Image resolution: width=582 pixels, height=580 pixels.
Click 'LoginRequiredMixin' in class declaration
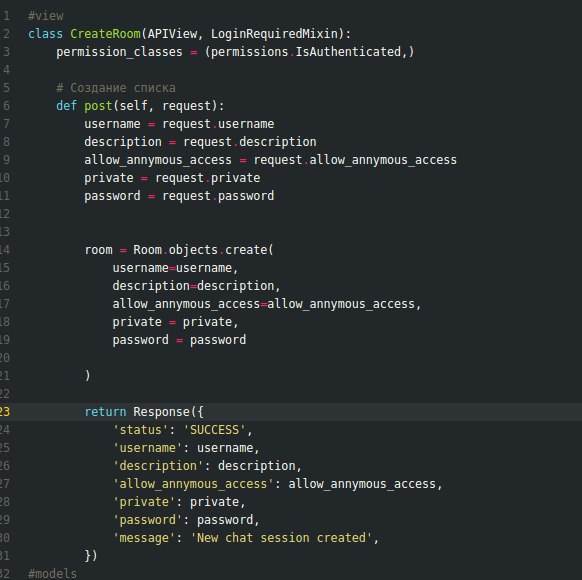pyautogui.click(x=274, y=34)
